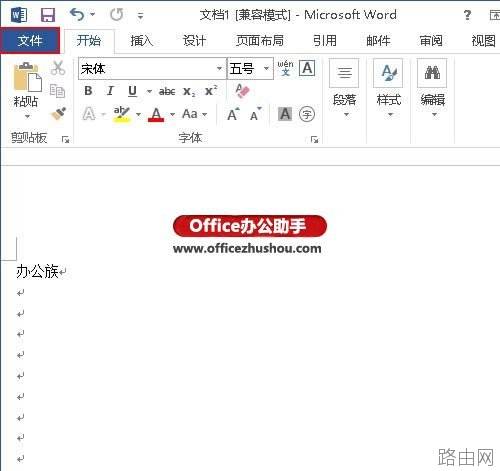The image size is (500, 471).
Task: Increase font size with grow A
Action: pos(233,114)
